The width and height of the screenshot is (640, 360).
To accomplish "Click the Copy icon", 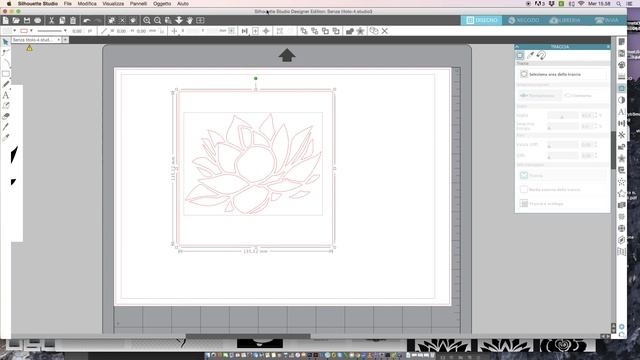I will click(62, 20).
